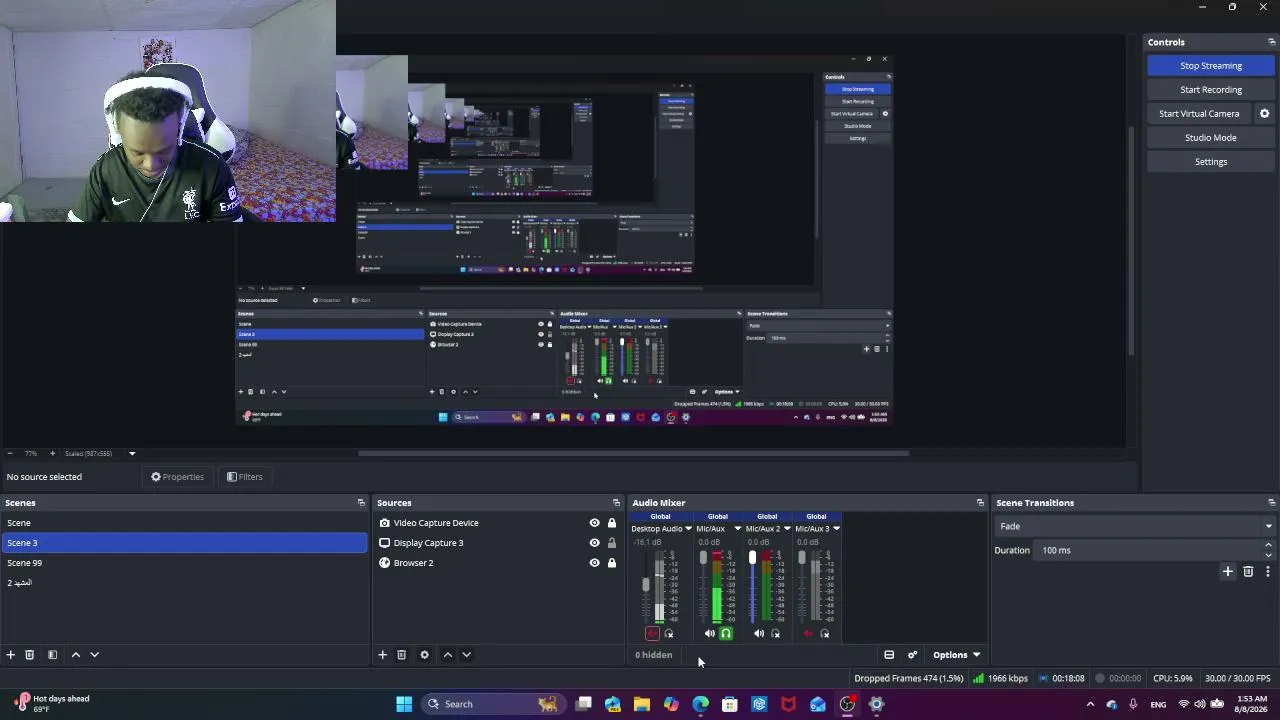Open scene filters icon in Scenes toolbar
1280x720 pixels.
(x=52, y=655)
